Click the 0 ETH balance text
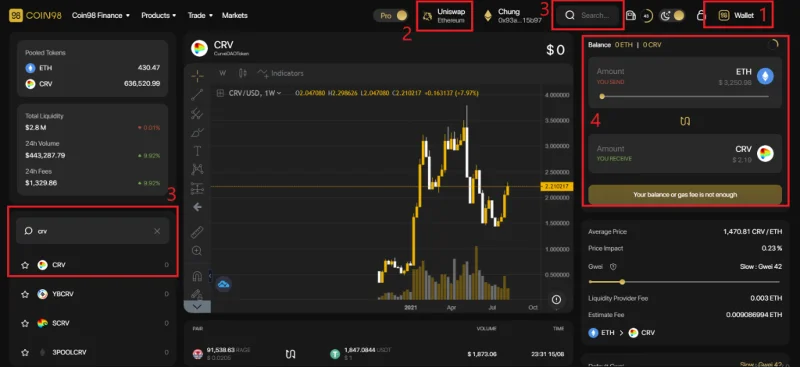 [x=623, y=44]
